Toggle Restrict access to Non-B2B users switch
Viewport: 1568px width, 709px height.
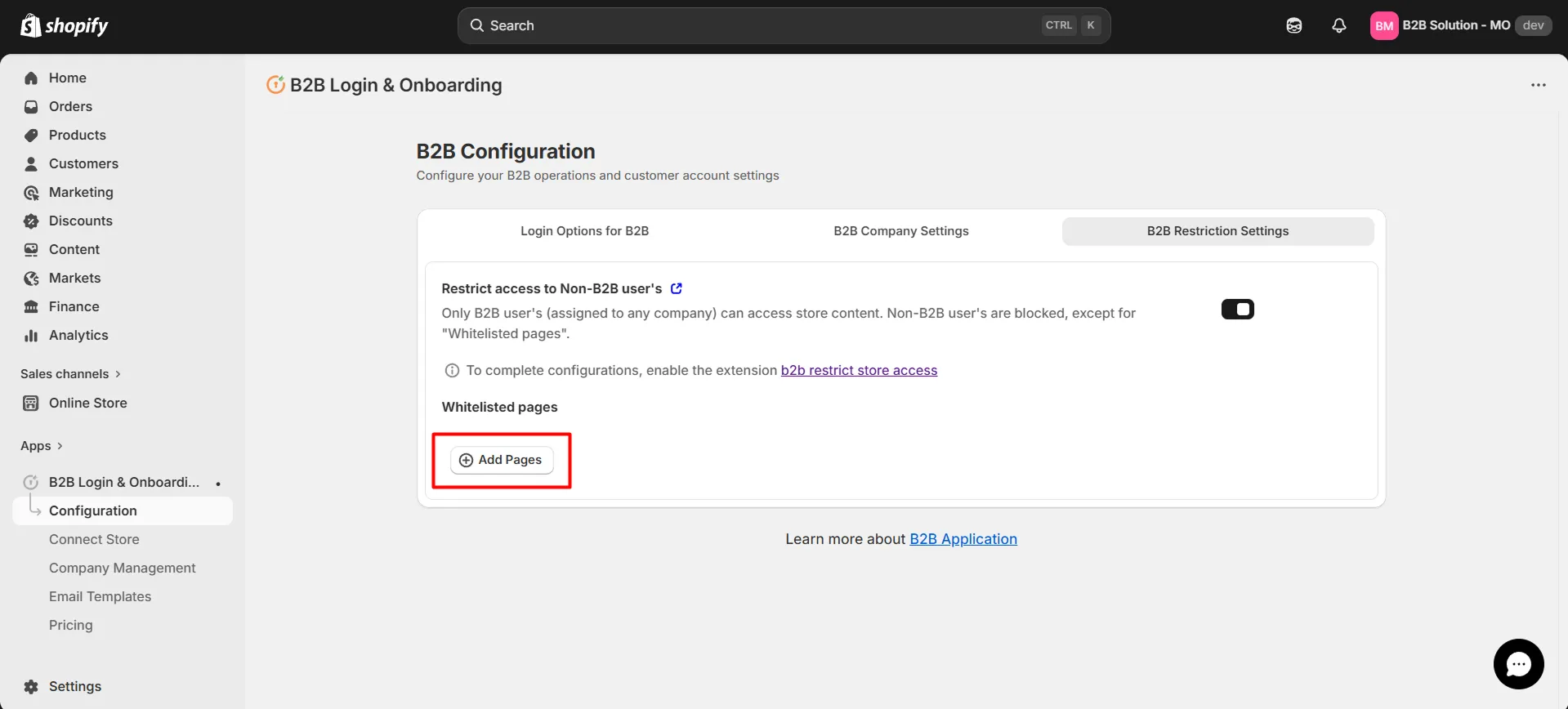coord(1237,309)
